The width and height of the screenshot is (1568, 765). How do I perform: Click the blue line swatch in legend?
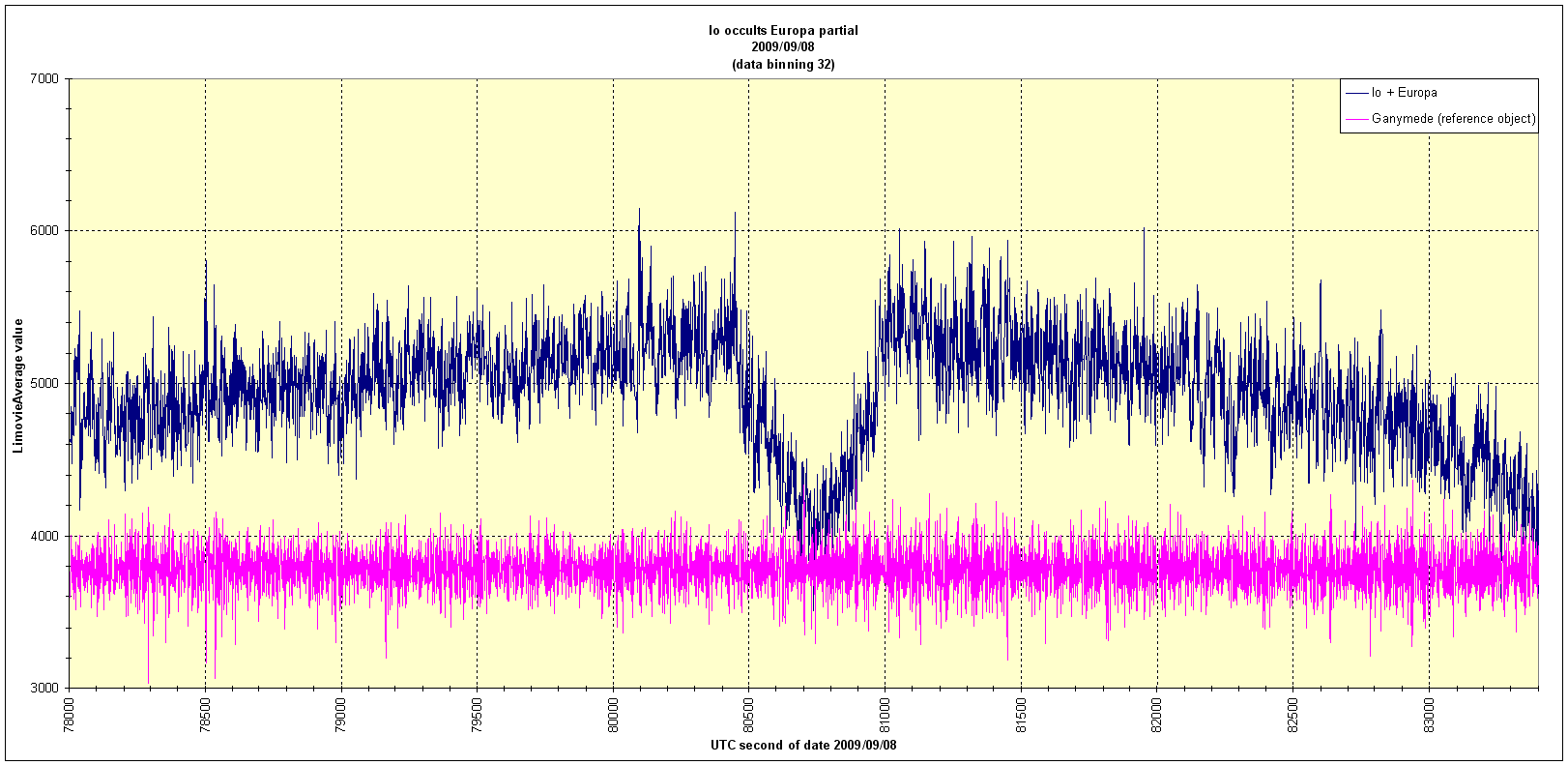click(1356, 93)
